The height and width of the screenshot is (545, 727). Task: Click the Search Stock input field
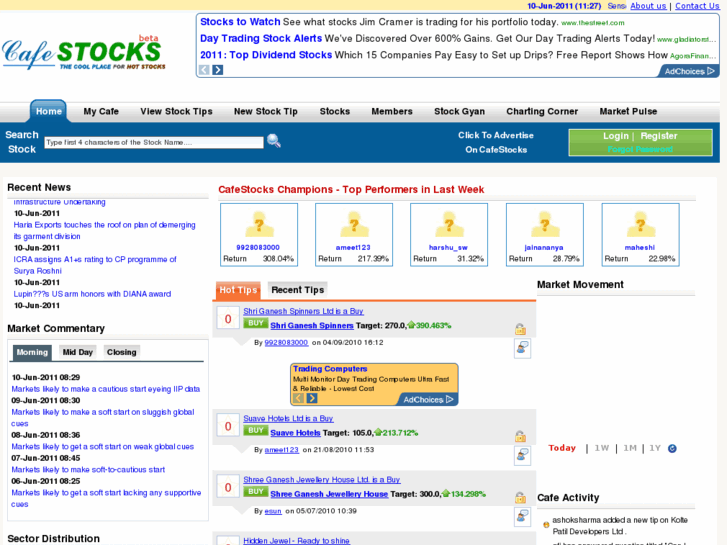(154, 142)
